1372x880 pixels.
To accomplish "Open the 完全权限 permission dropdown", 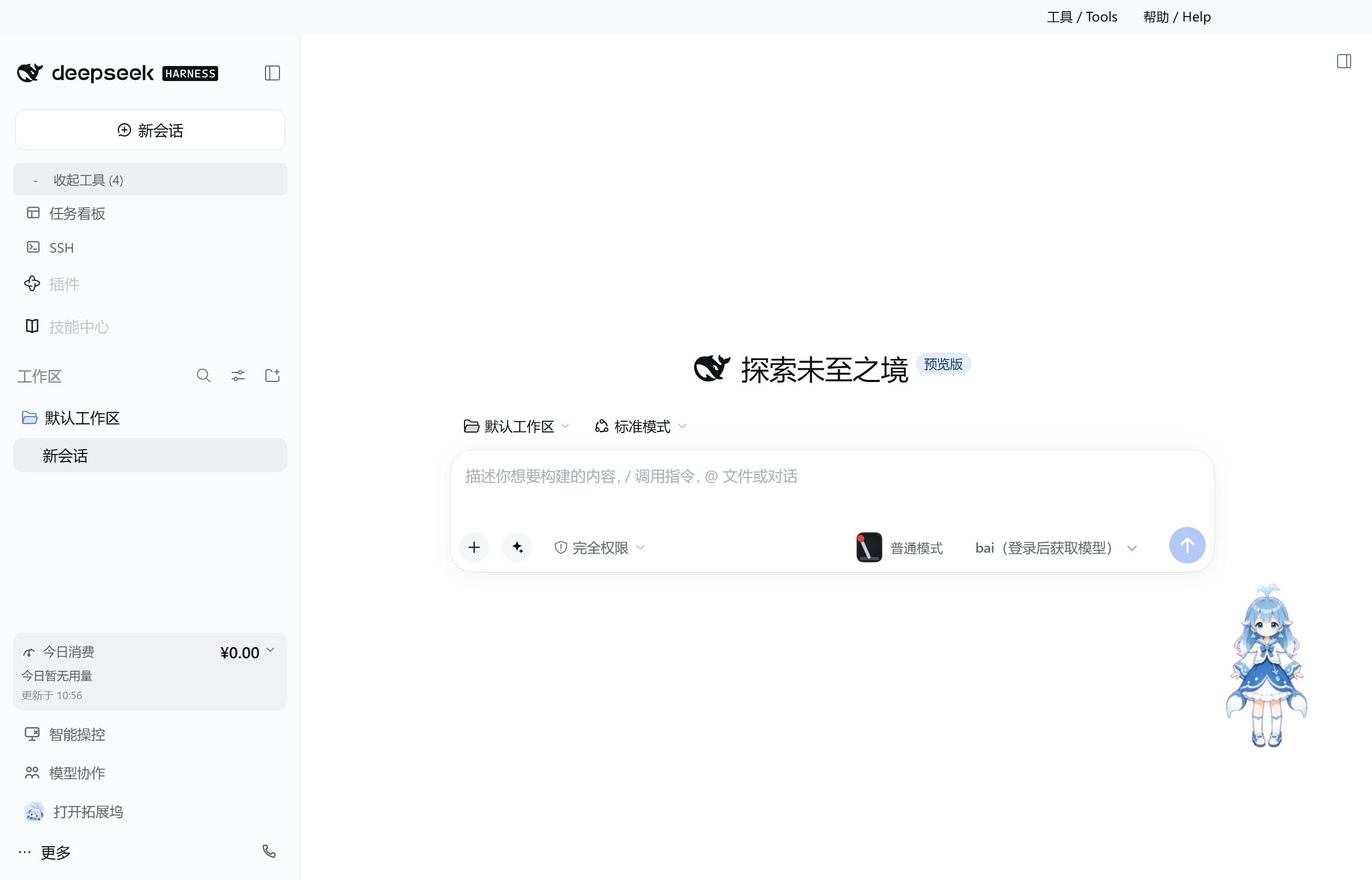I will point(599,547).
